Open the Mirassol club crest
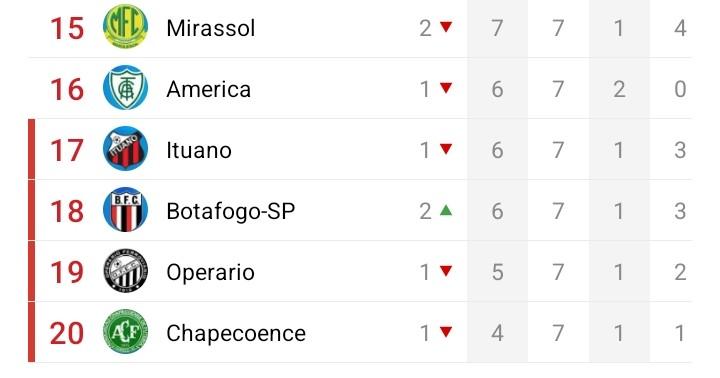 point(125,27)
